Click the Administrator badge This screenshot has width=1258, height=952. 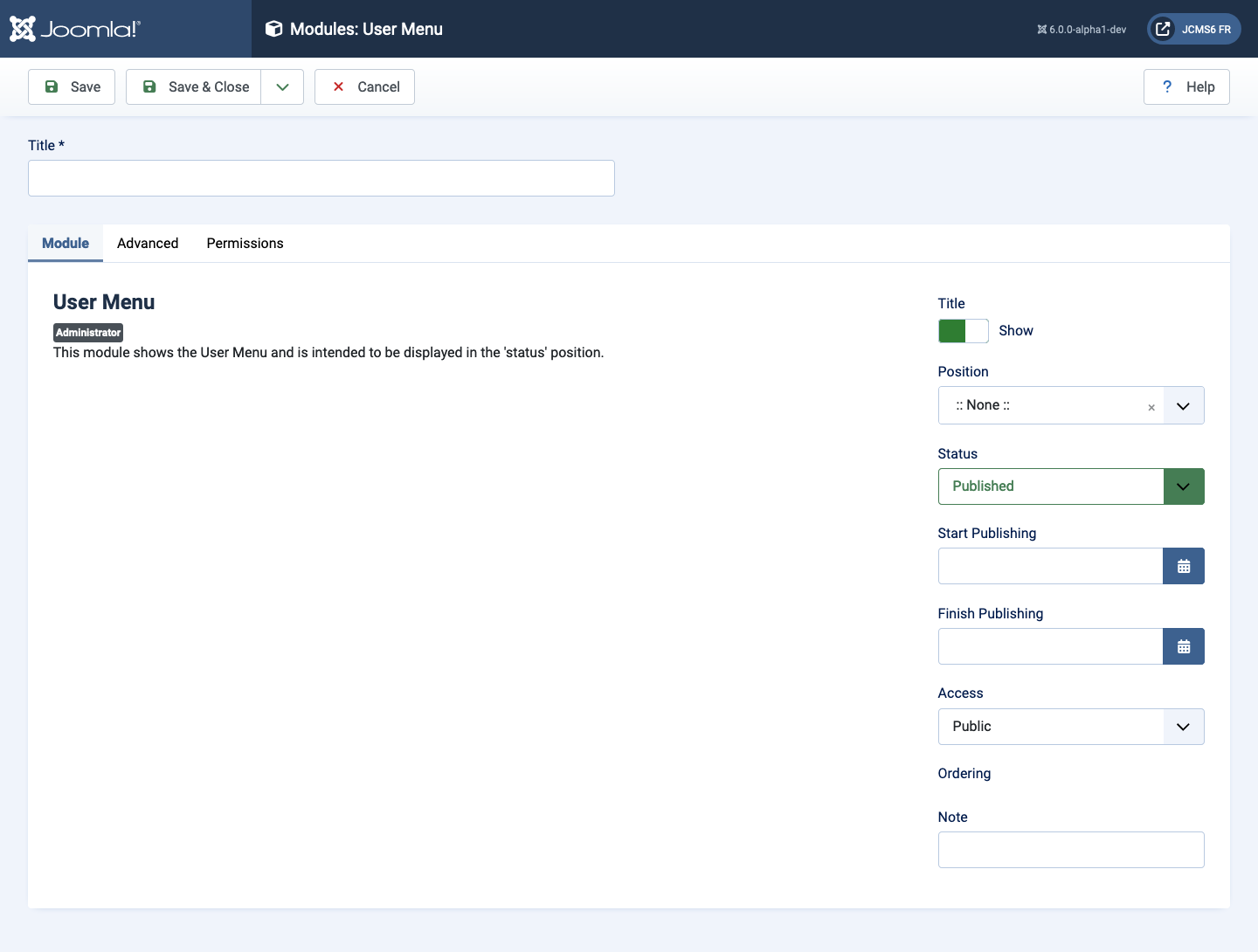click(x=88, y=333)
